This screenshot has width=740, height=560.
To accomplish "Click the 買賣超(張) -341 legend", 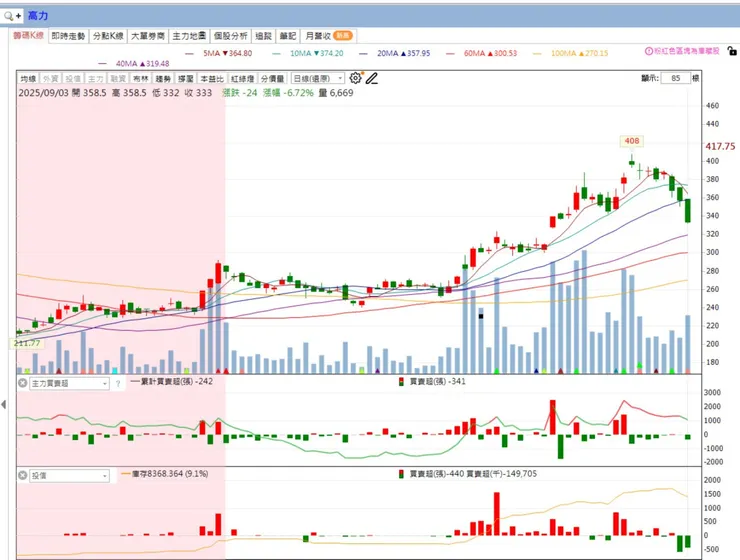I will click(x=433, y=381).
